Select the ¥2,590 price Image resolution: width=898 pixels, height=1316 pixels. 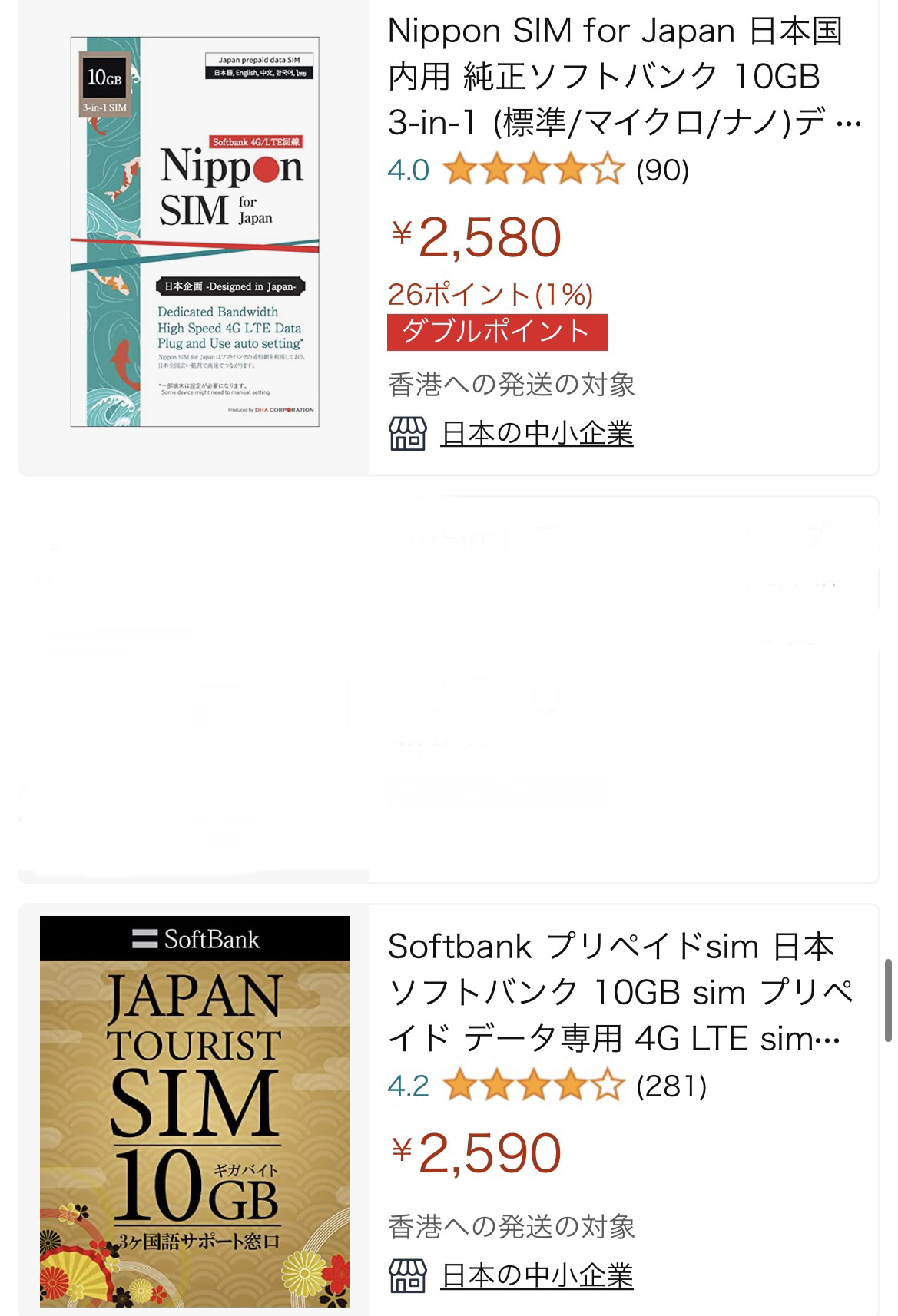pos(476,1153)
